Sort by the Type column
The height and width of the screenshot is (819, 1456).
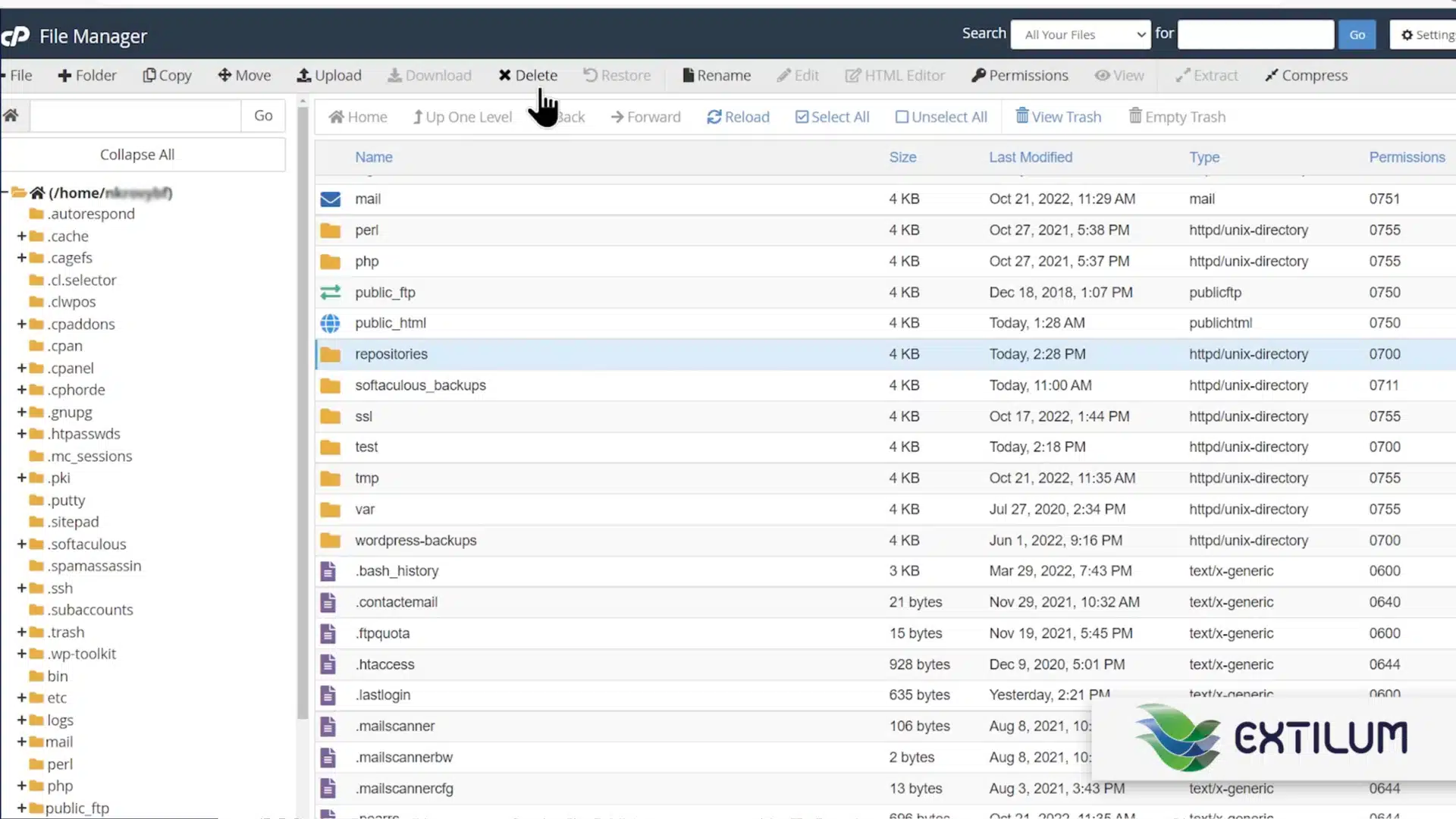pyautogui.click(x=1204, y=157)
